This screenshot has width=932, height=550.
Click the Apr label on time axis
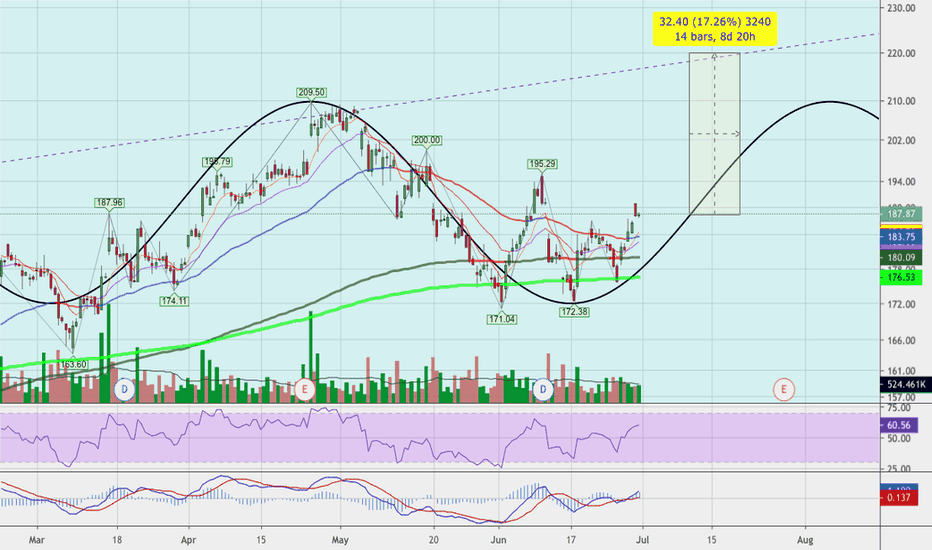(x=188, y=540)
